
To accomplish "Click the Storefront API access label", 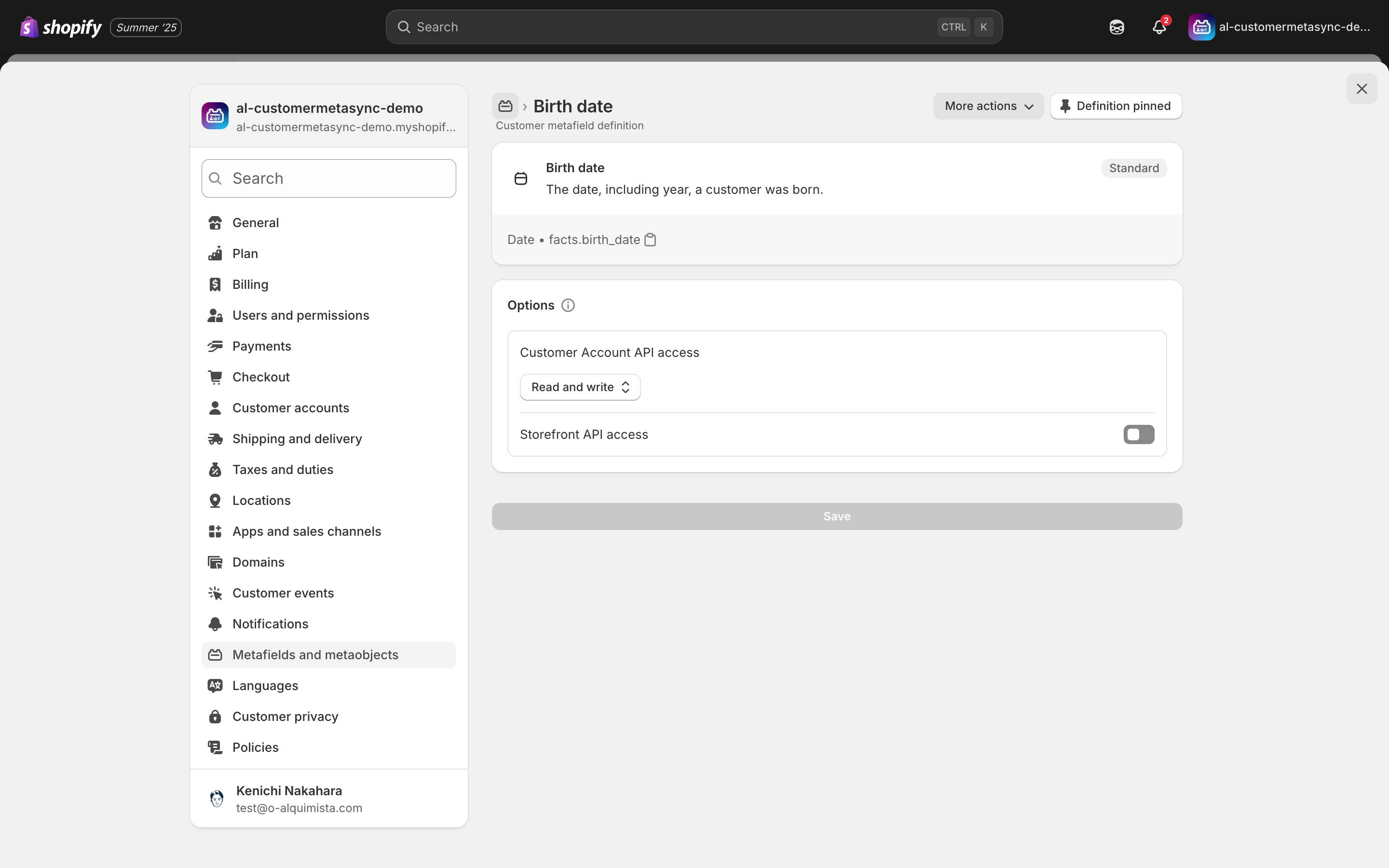I will click(584, 434).
